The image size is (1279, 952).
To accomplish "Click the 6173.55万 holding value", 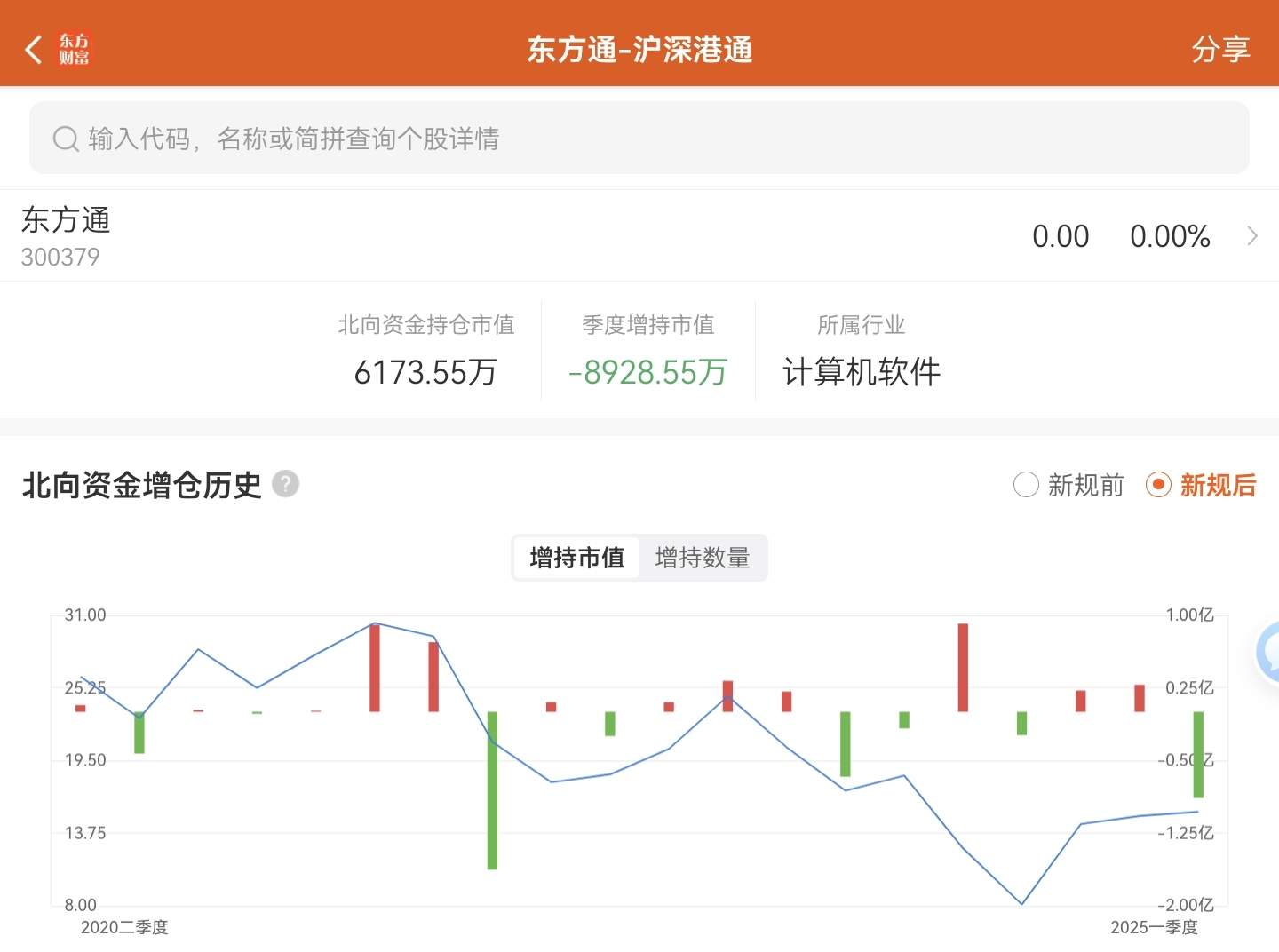I will coord(425,372).
